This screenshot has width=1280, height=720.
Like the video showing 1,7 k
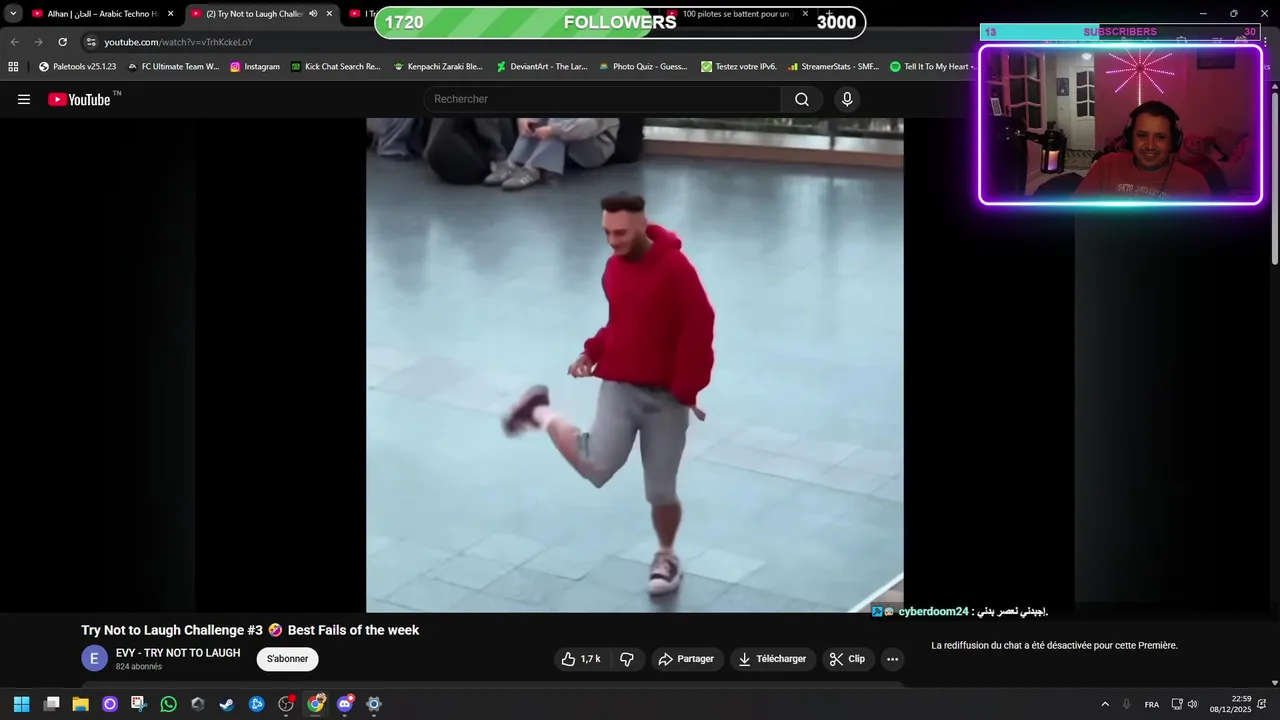click(581, 659)
